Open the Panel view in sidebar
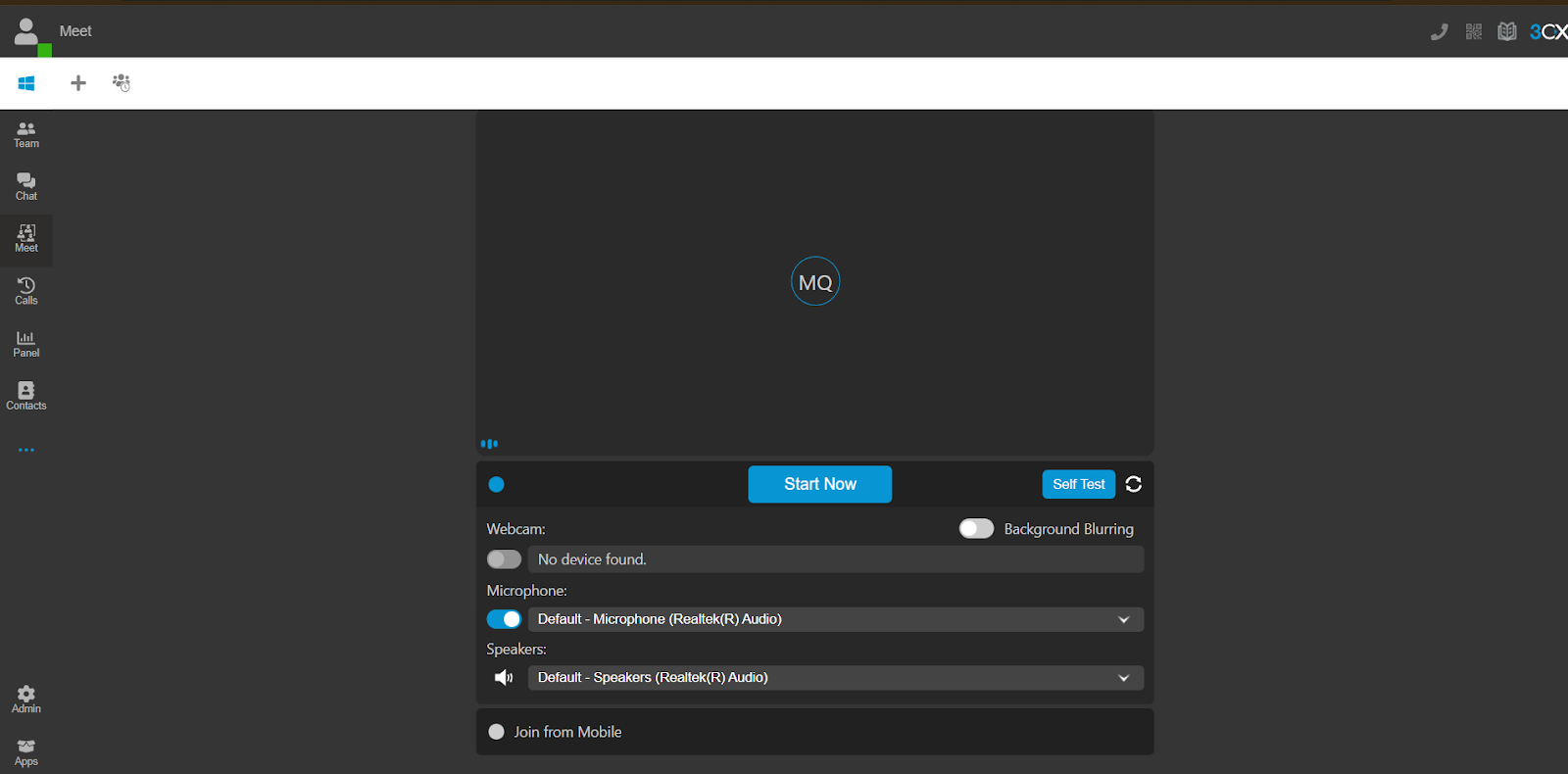The image size is (1568, 774). 26,344
